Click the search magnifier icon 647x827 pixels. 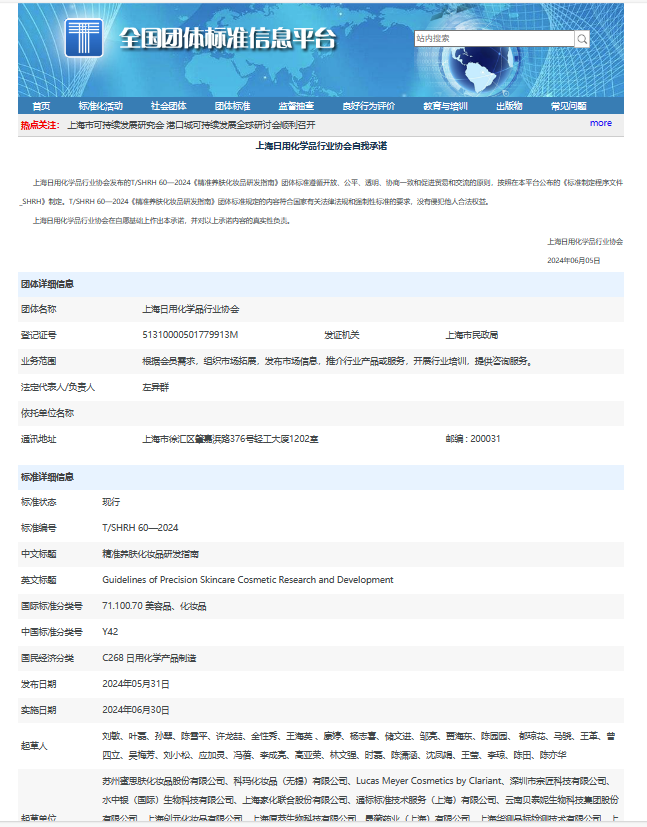coord(582,39)
